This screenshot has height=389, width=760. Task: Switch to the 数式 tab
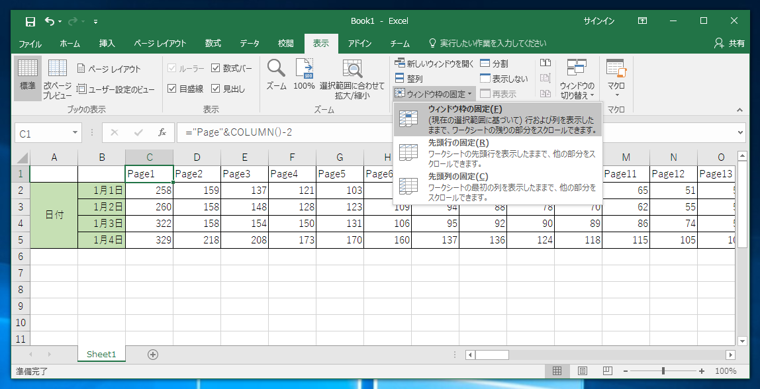click(x=213, y=44)
